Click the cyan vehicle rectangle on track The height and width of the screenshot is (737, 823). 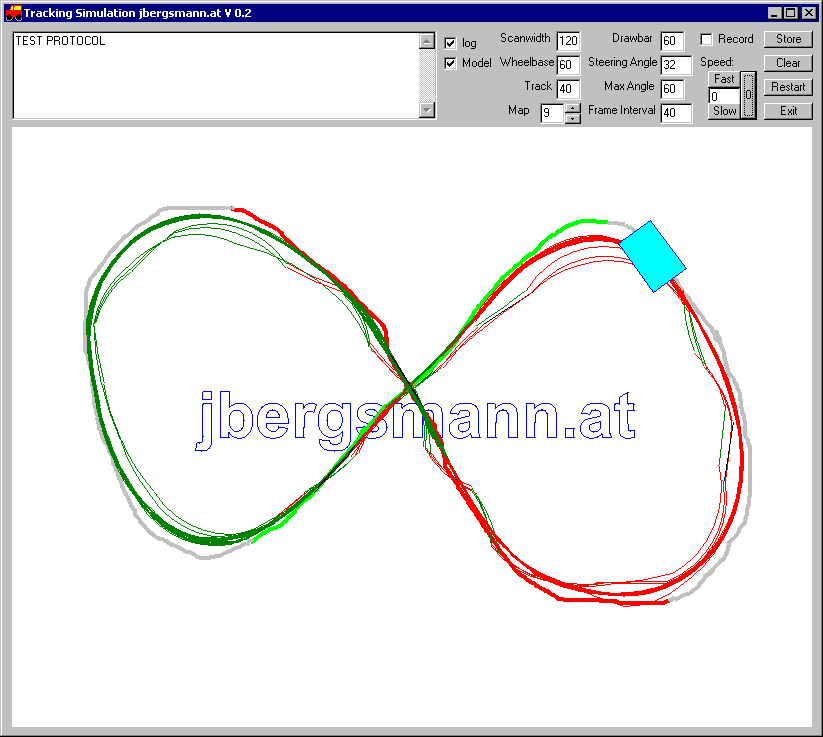[x=652, y=256]
